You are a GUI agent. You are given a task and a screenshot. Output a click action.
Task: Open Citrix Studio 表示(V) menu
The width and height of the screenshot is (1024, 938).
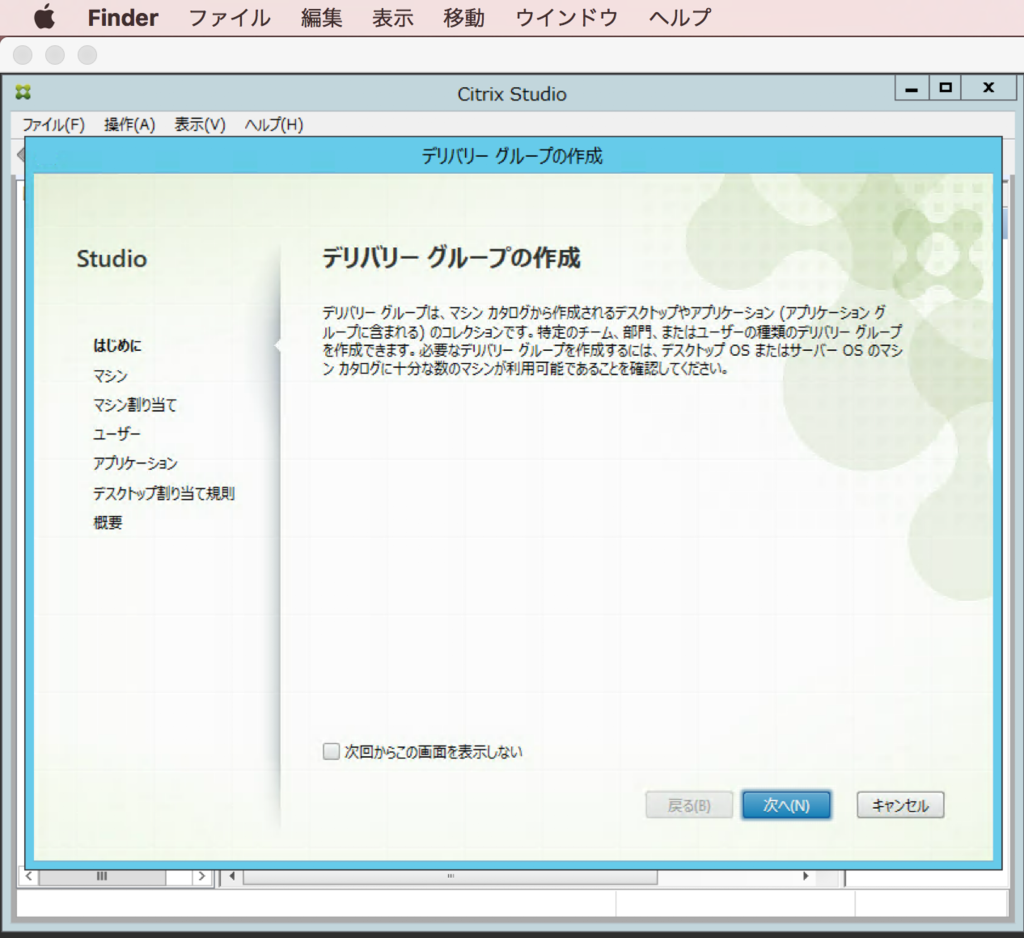(200, 124)
